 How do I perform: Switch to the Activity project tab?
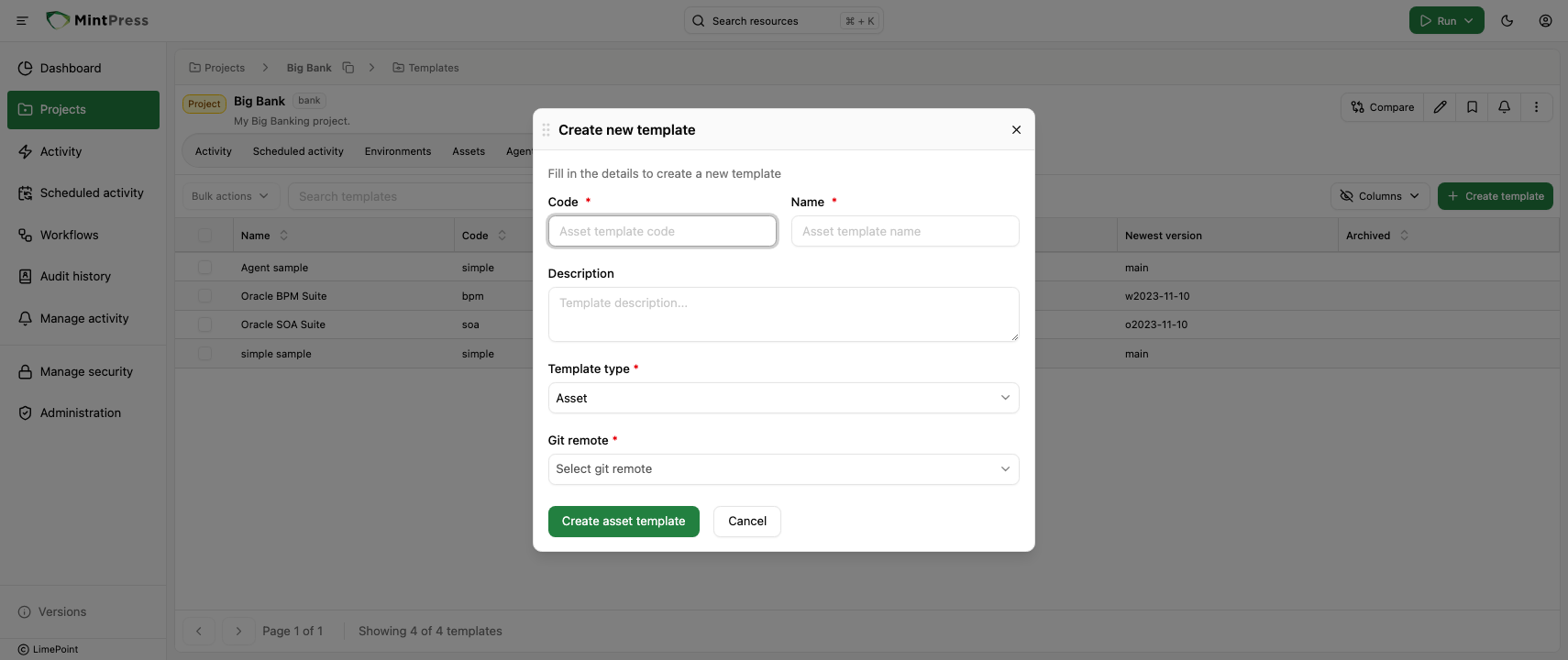pyautogui.click(x=213, y=151)
